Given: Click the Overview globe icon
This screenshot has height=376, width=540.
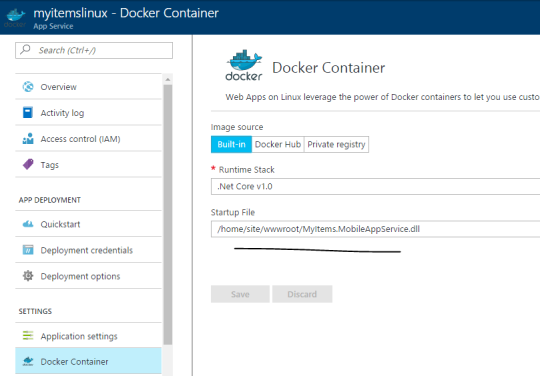Looking at the screenshot, I should click(28, 87).
